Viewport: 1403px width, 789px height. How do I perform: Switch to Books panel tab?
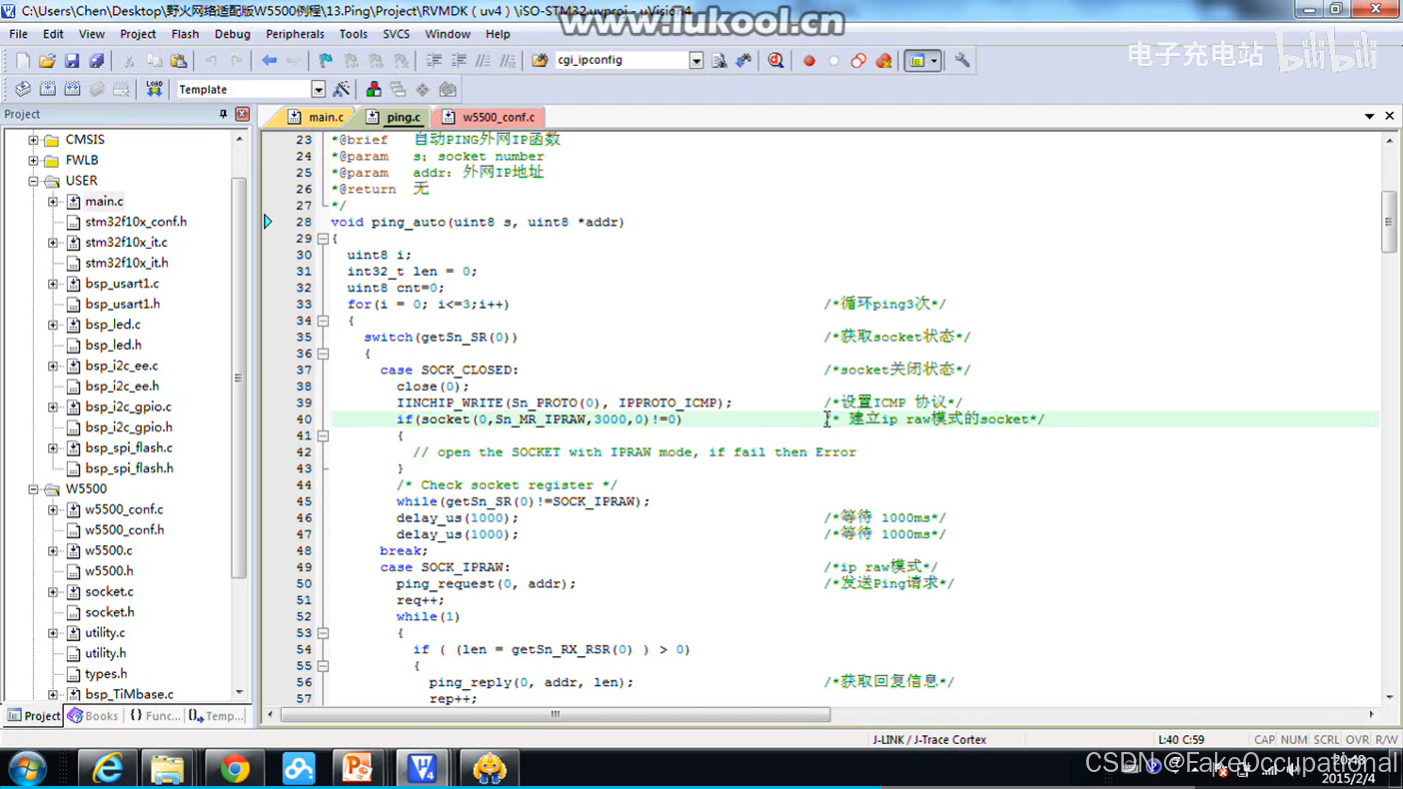click(x=92, y=716)
